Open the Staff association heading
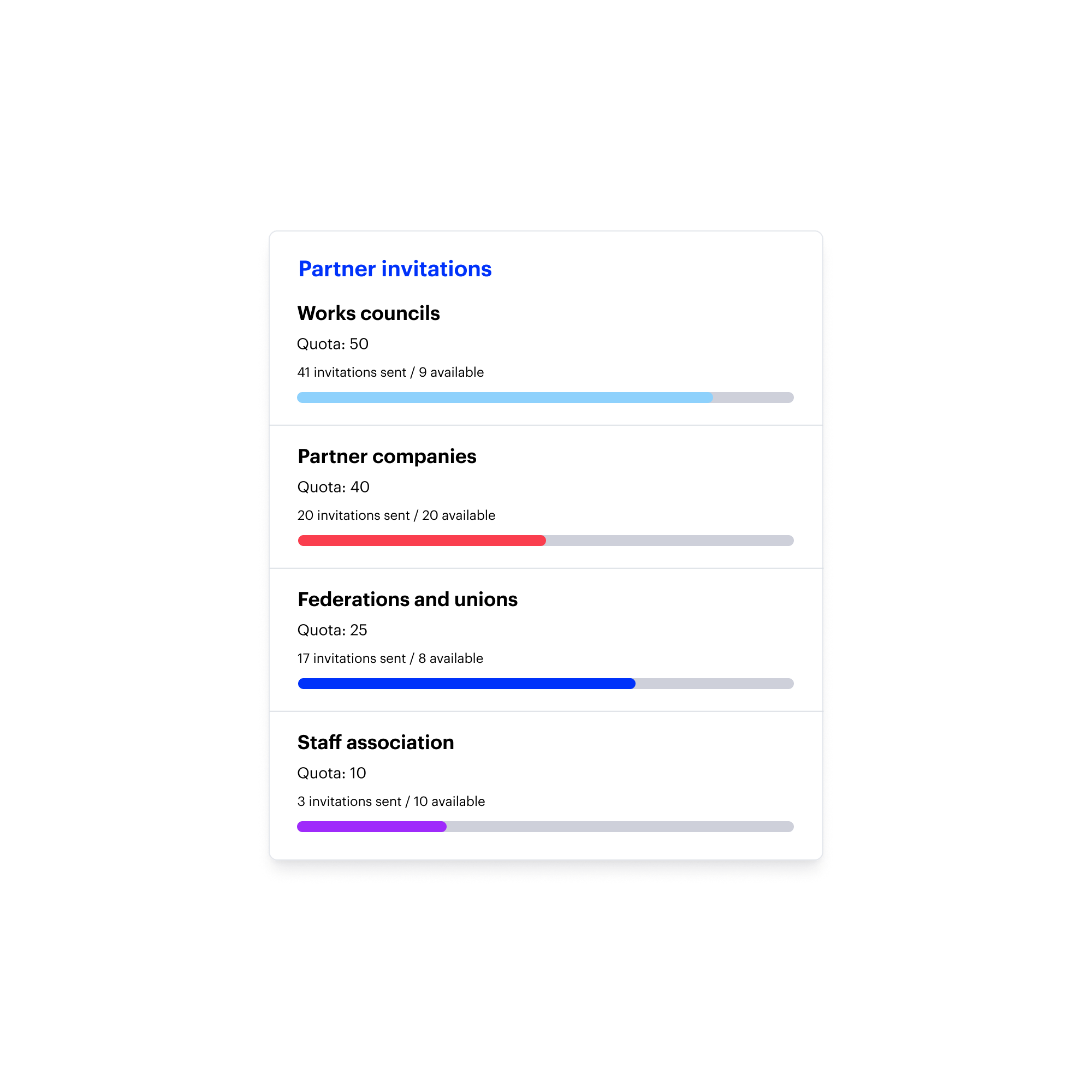Screen dimensions: 1092x1092 375,742
